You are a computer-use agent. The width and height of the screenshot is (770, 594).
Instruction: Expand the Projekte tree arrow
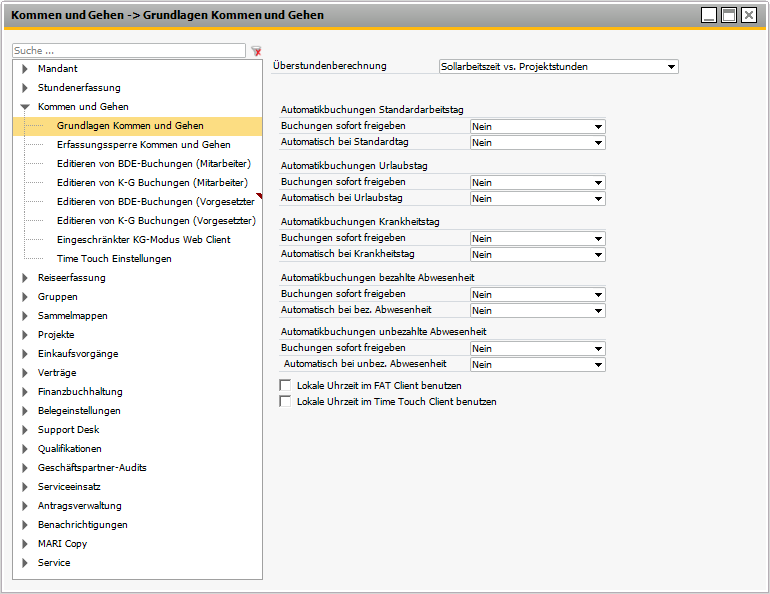pyautogui.click(x=25, y=335)
